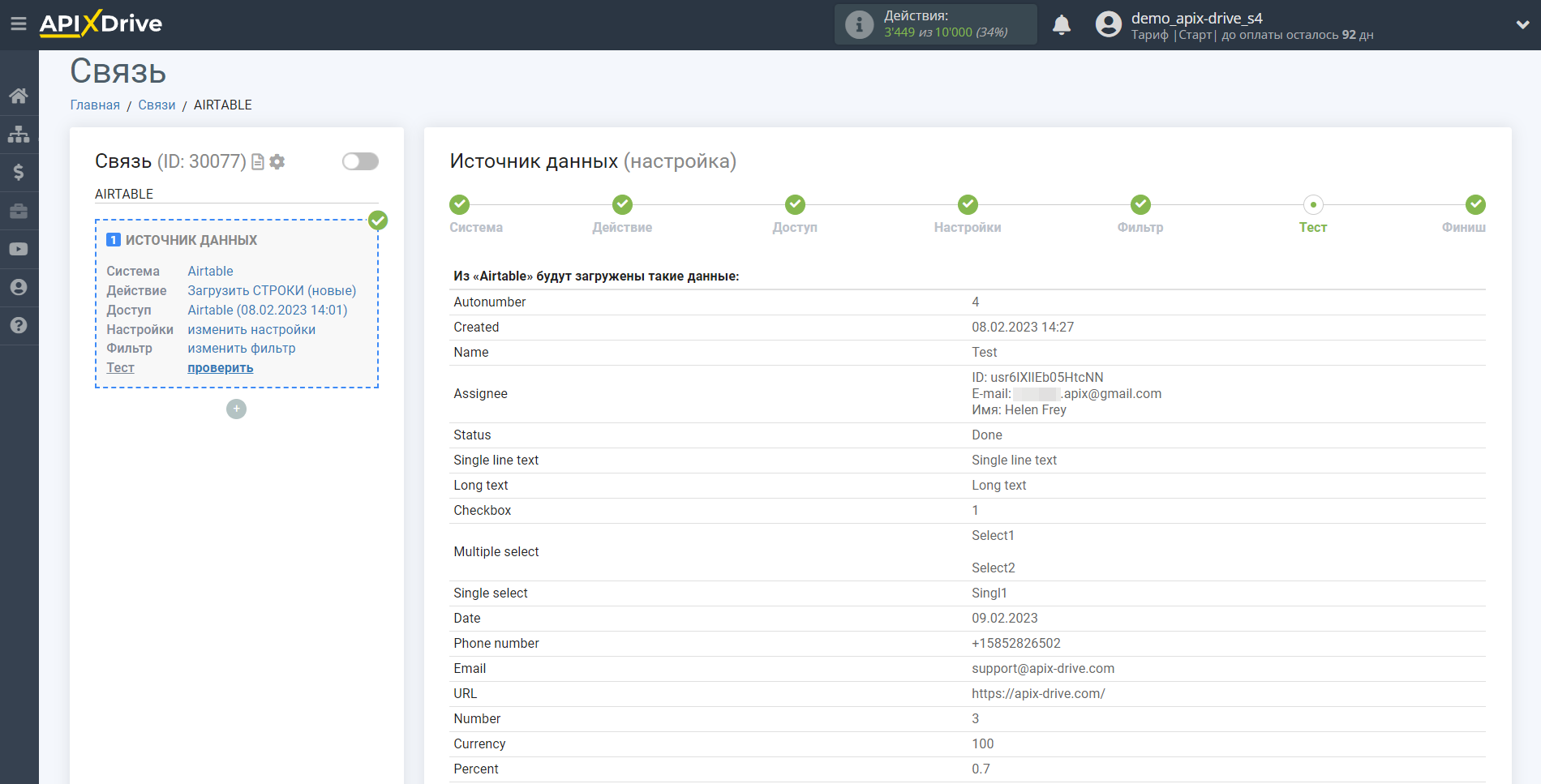1541x784 pixels.
Task: Click the ИСТОЧНИК ДАННЫХ block header
Action: (x=191, y=240)
